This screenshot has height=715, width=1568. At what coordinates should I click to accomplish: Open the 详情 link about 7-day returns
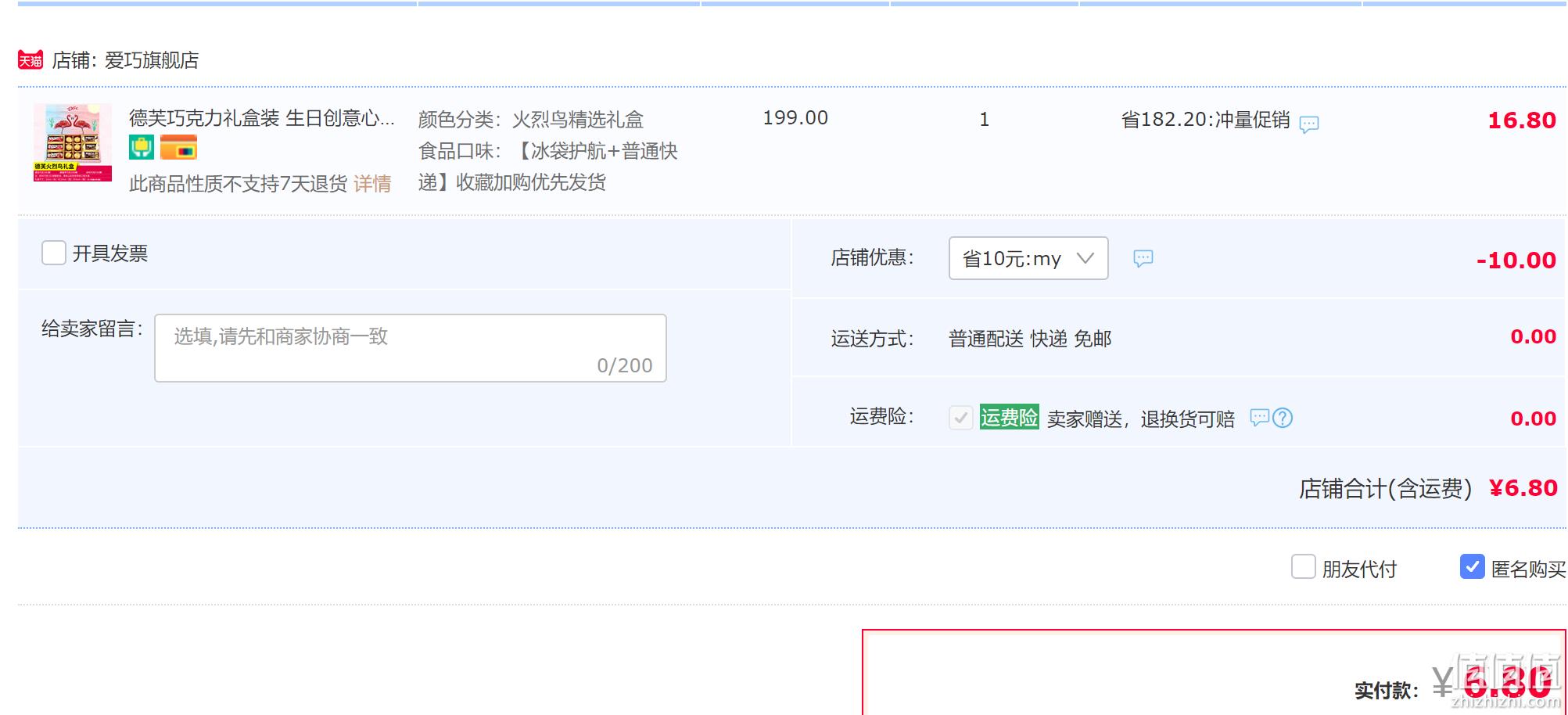pyautogui.click(x=372, y=184)
